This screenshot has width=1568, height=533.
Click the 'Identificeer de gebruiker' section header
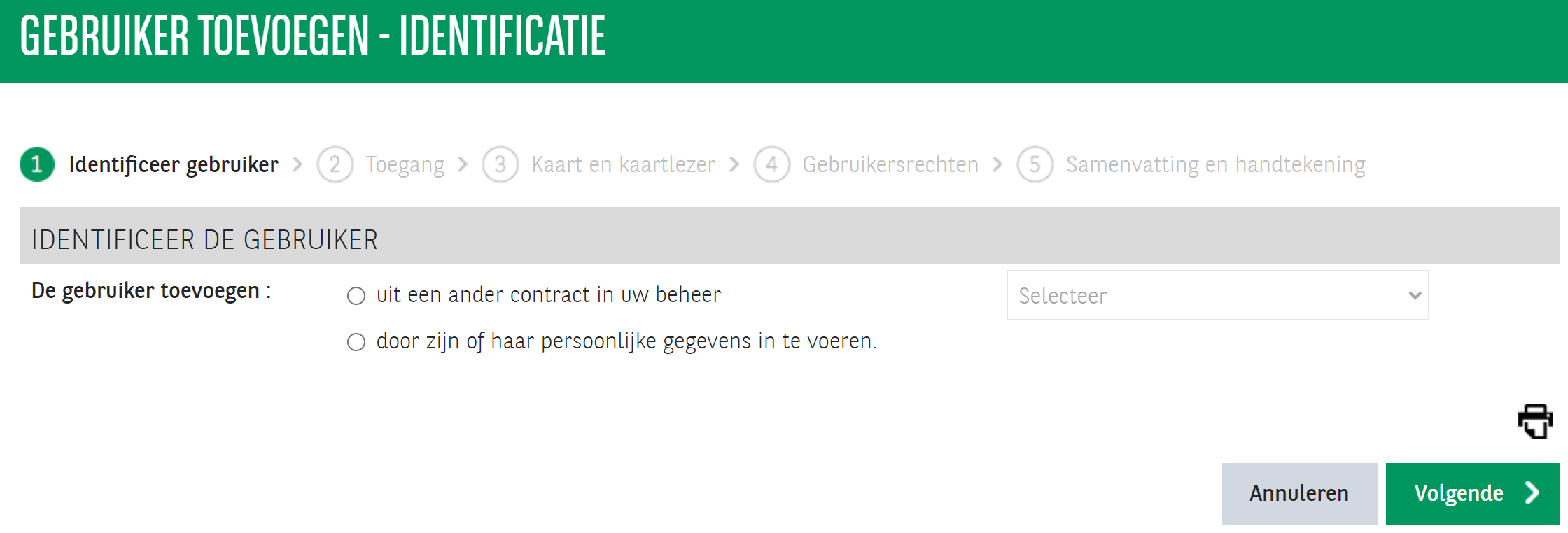coord(204,239)
